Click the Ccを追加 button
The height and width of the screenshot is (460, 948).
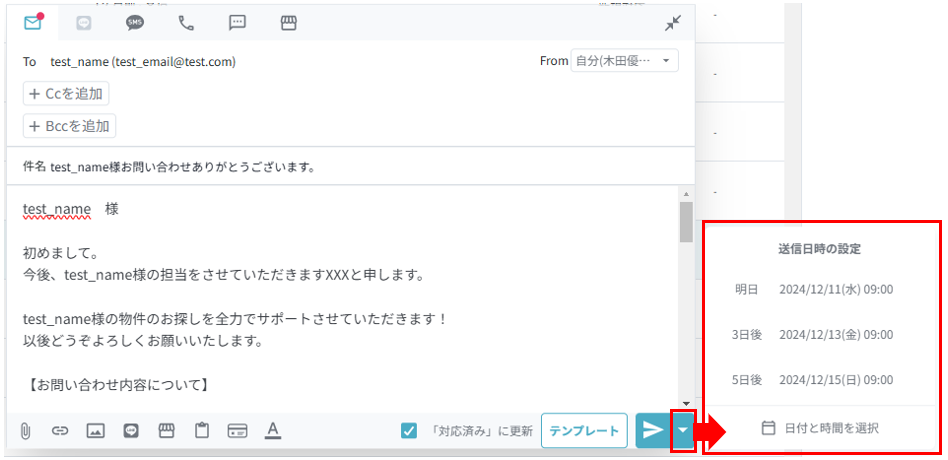(66, 94)
